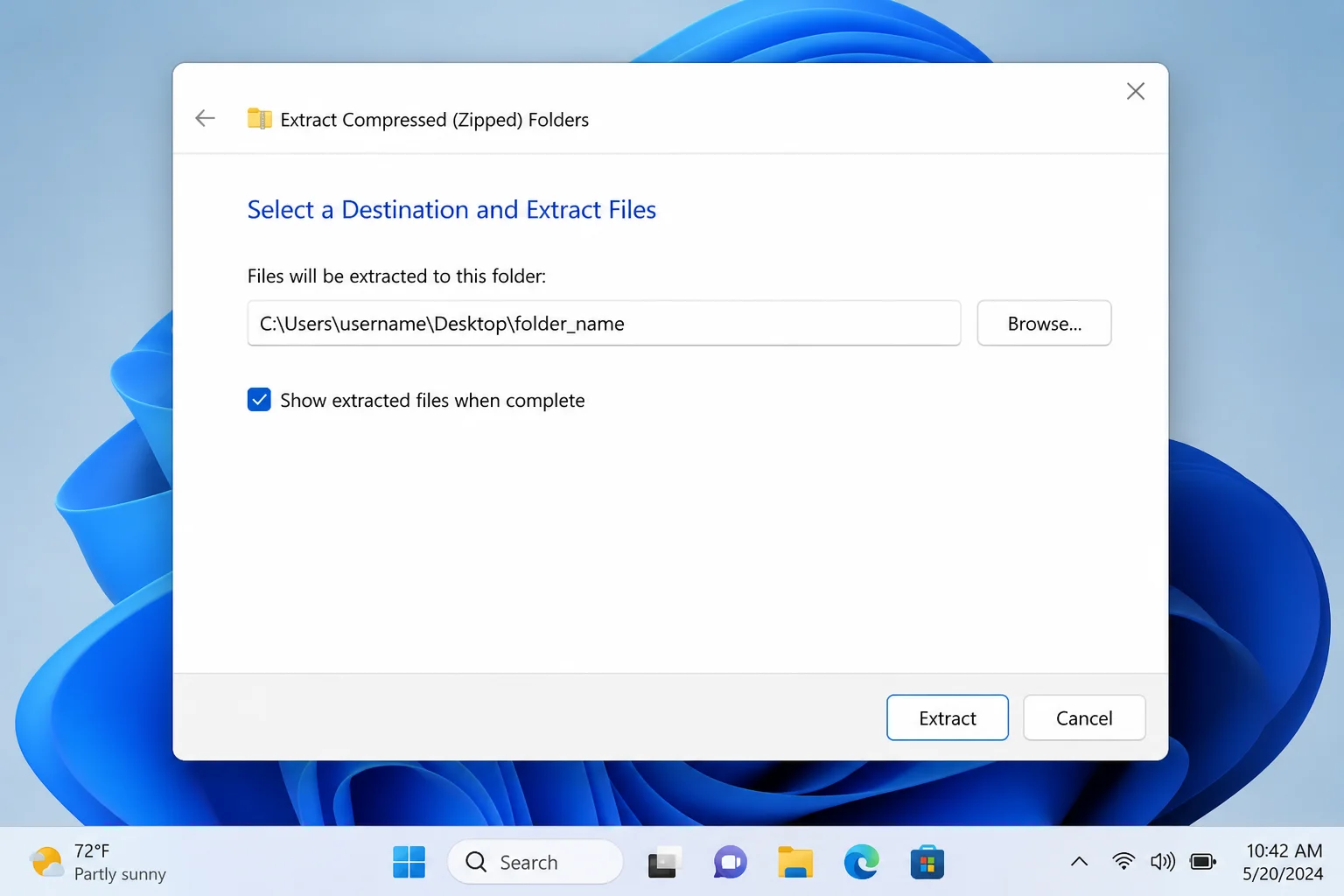Image resolution: width=1344 pixels, height=896 pixels.
Task: Launch Microsoft Edge from the taskbar
Action: (x=861, y=862)
